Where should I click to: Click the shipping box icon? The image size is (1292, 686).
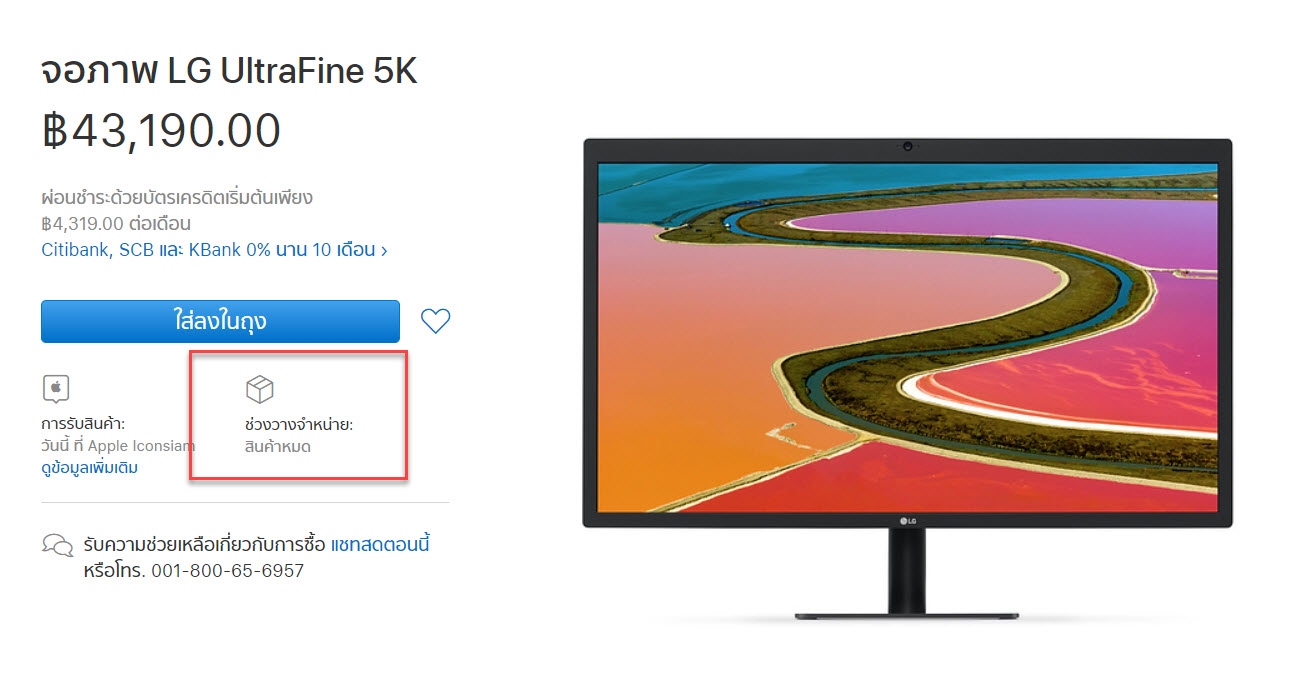tap(259, 389)
